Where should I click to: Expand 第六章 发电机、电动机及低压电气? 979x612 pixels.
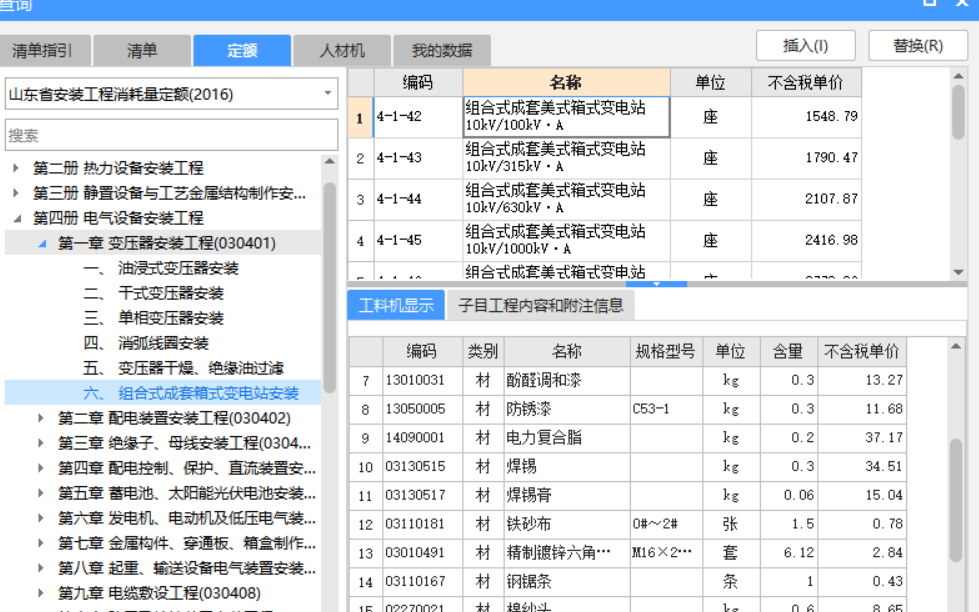(x=41, y=518)
